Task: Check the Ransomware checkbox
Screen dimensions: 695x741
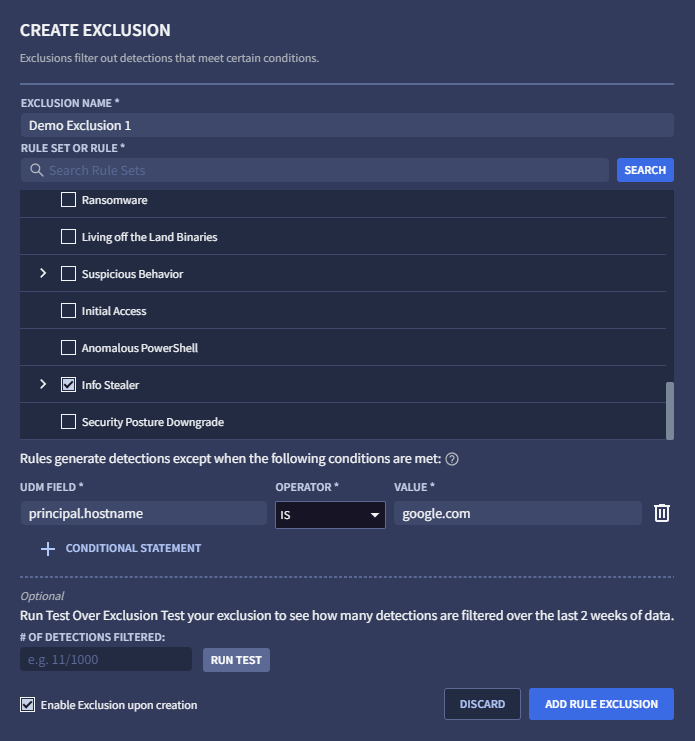Action: 68,200
